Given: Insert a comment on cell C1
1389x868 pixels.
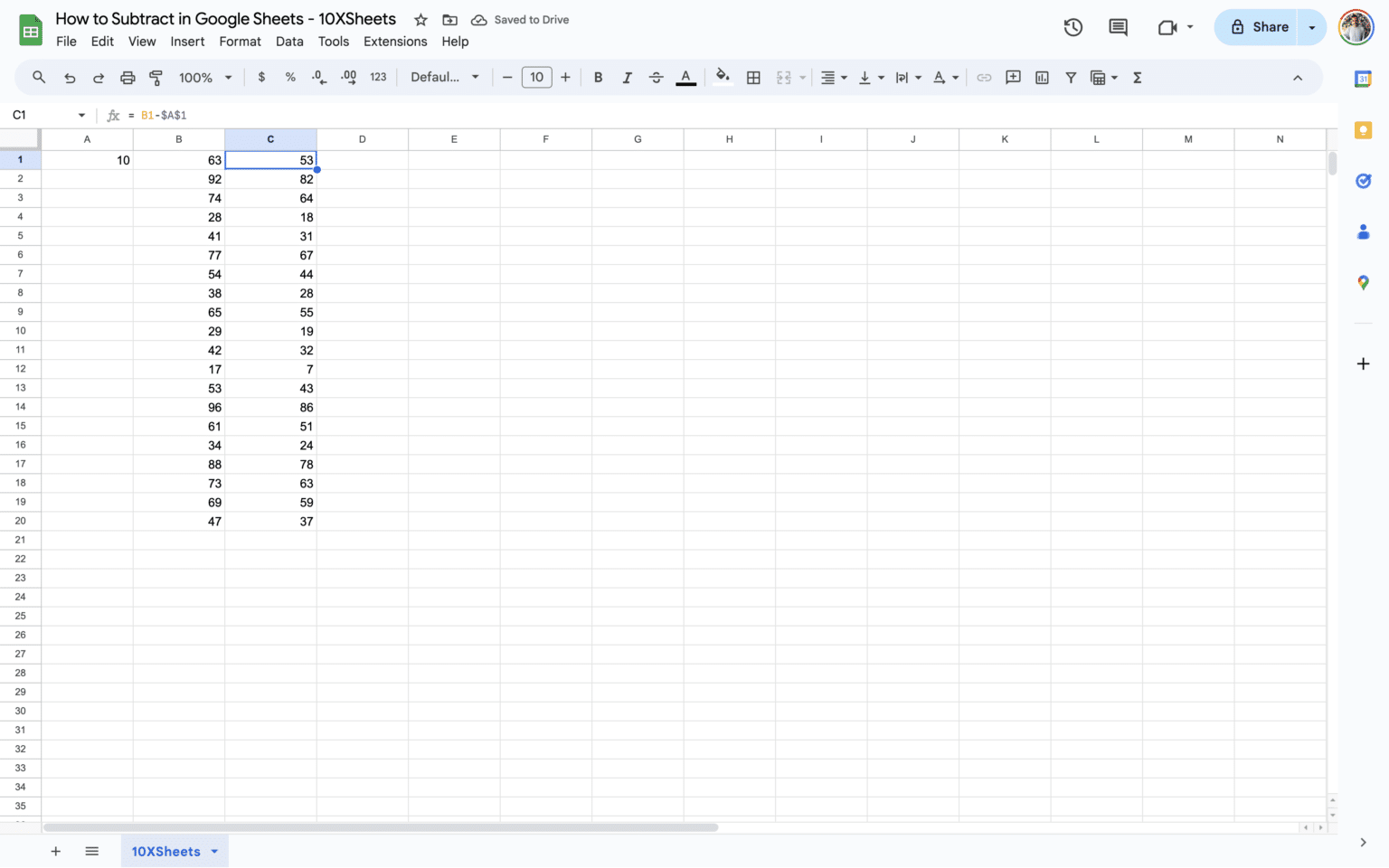Looking at the screenshot, I should pos(1013,77).
